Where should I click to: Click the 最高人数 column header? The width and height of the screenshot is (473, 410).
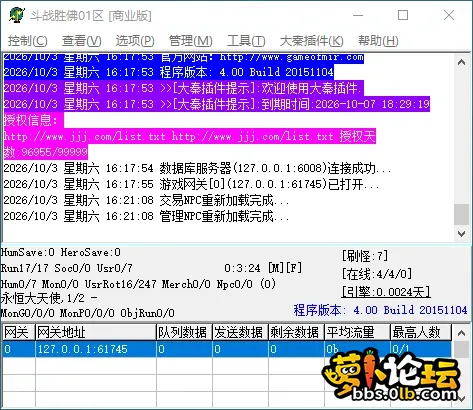point(421,332)
